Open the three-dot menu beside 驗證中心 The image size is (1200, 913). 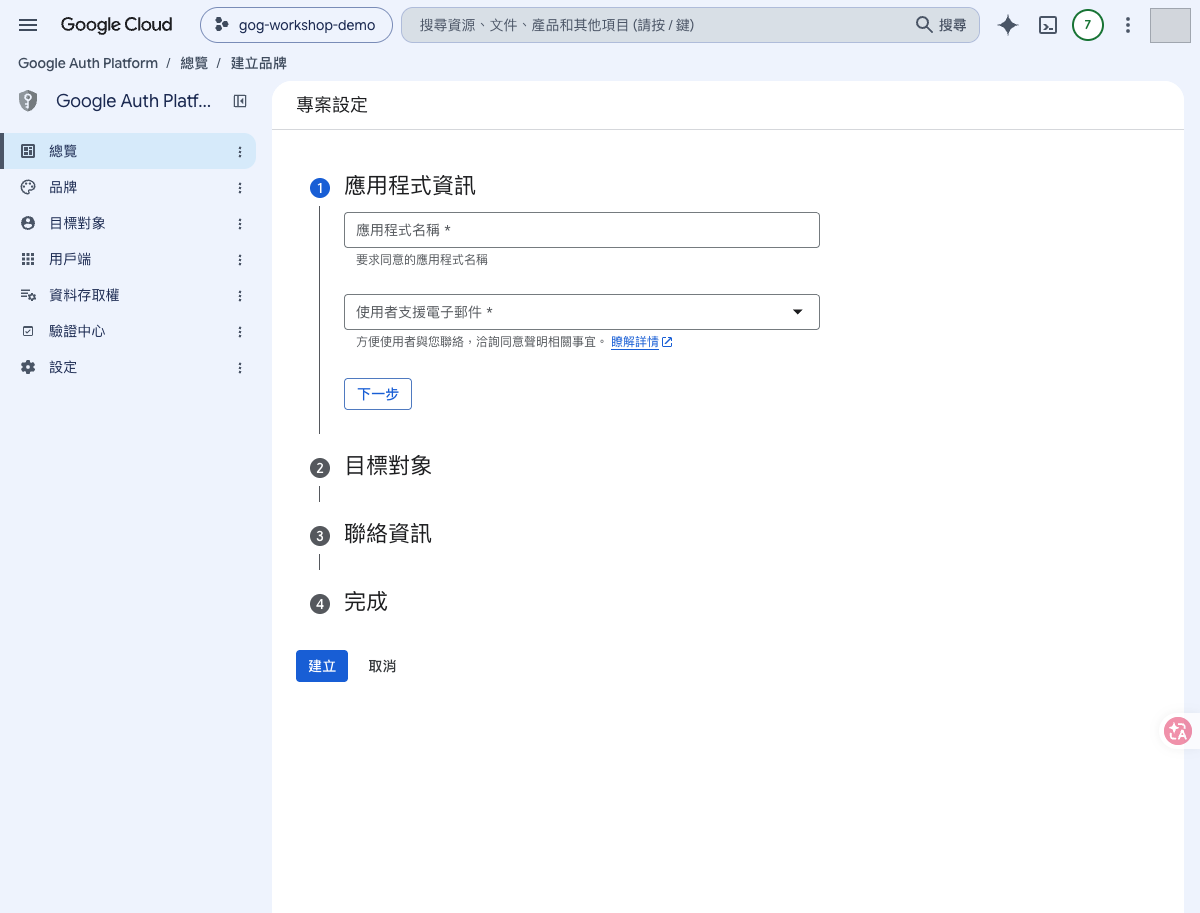(240, 332)
